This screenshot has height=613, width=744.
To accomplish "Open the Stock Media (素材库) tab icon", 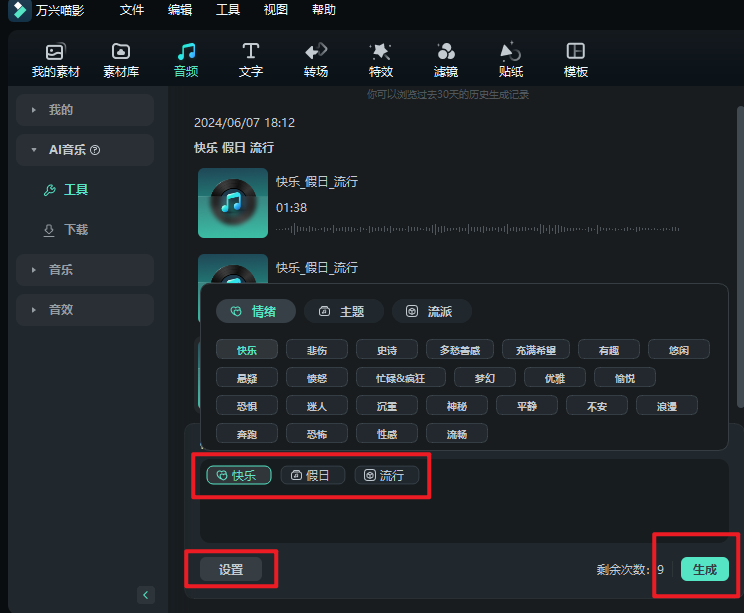I will pyautogui.click(x=121, y=51).
